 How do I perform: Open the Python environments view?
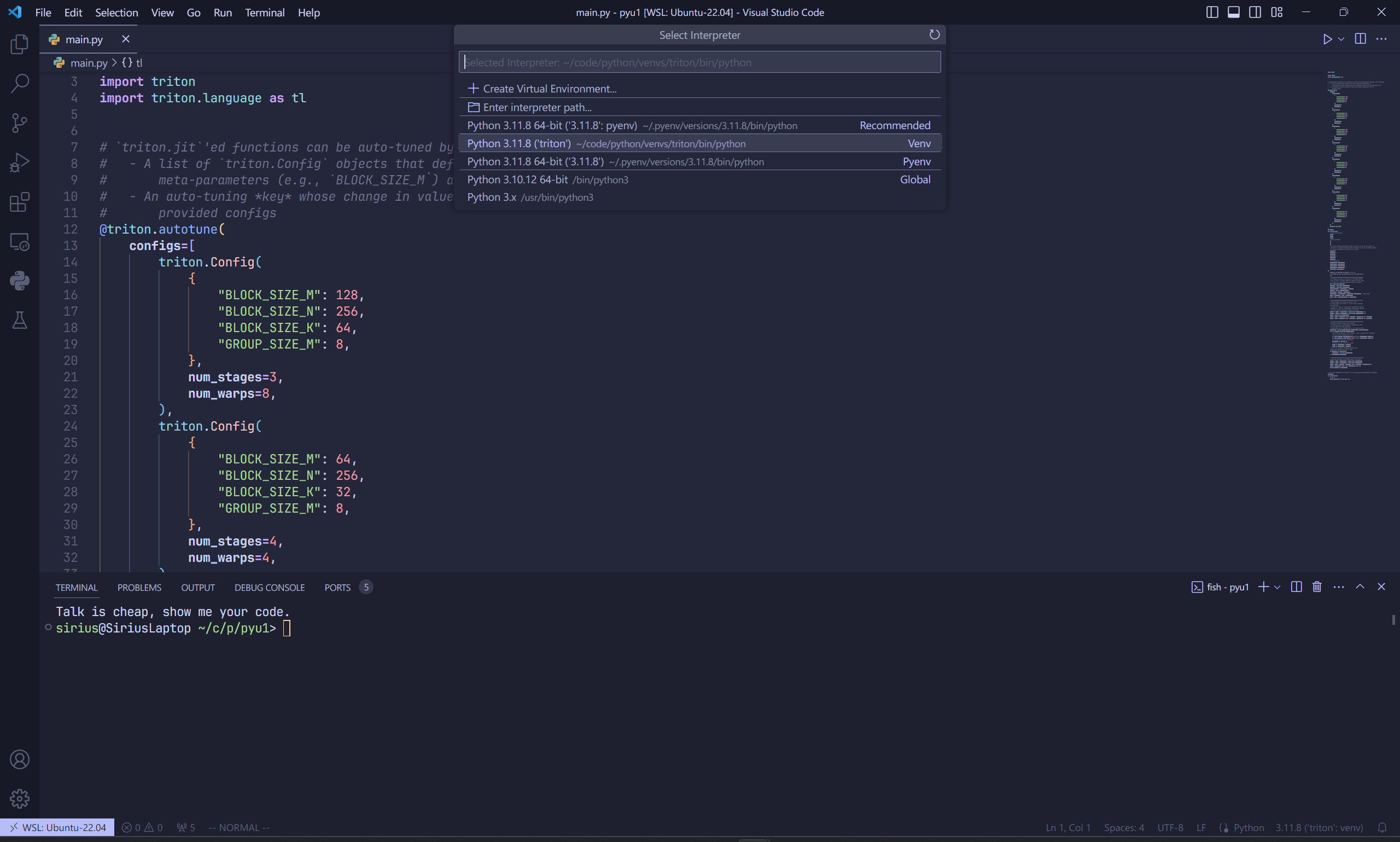tap(20, 280)
